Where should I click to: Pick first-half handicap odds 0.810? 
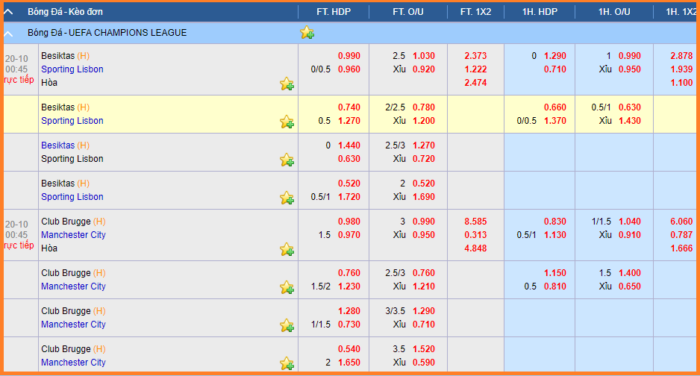[555, 286]
